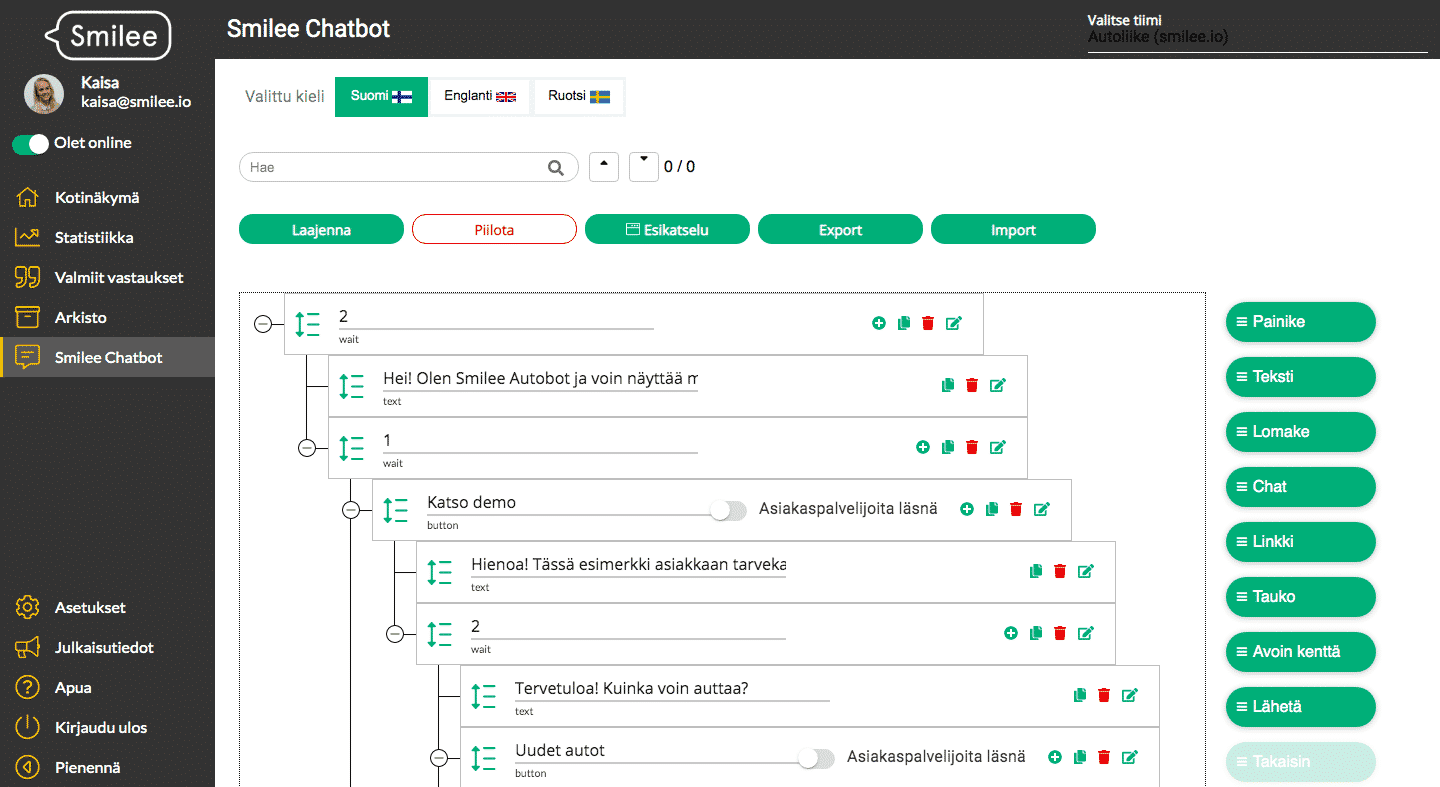Collapse the 'Uudet autot' node

point(439,758)
